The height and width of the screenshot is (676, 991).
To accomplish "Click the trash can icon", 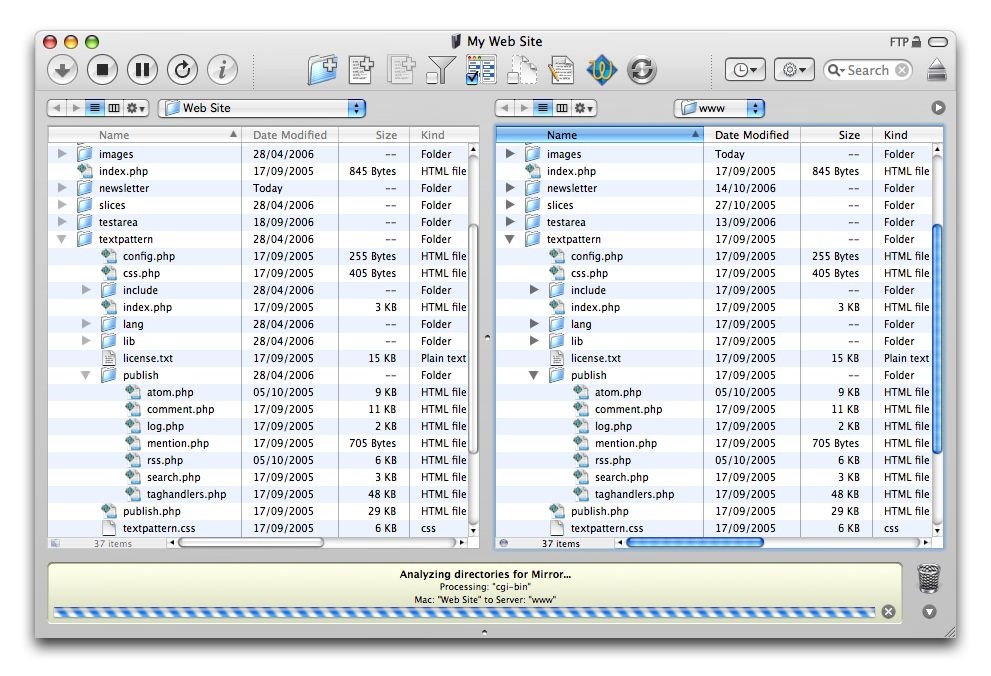I will click(x=929, y=578).
